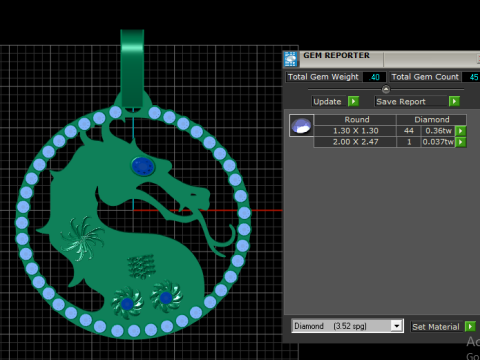Click the round diamond gem thumbnail
Screen dimensions: 480x360
tap(301, 126)
